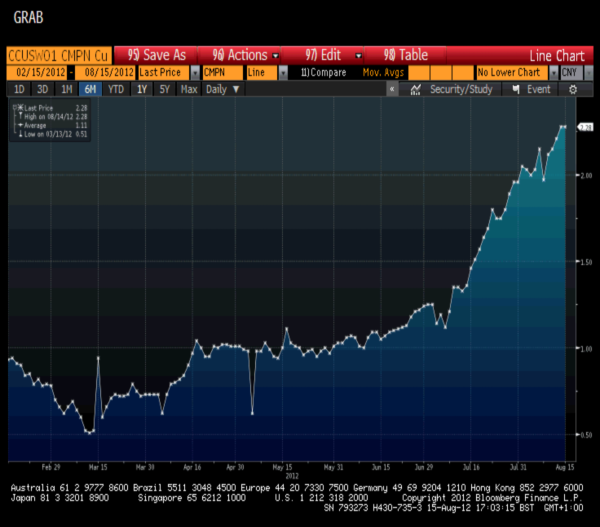
Task: Expand the CNY currency dropdown
Action: [573, 73]
